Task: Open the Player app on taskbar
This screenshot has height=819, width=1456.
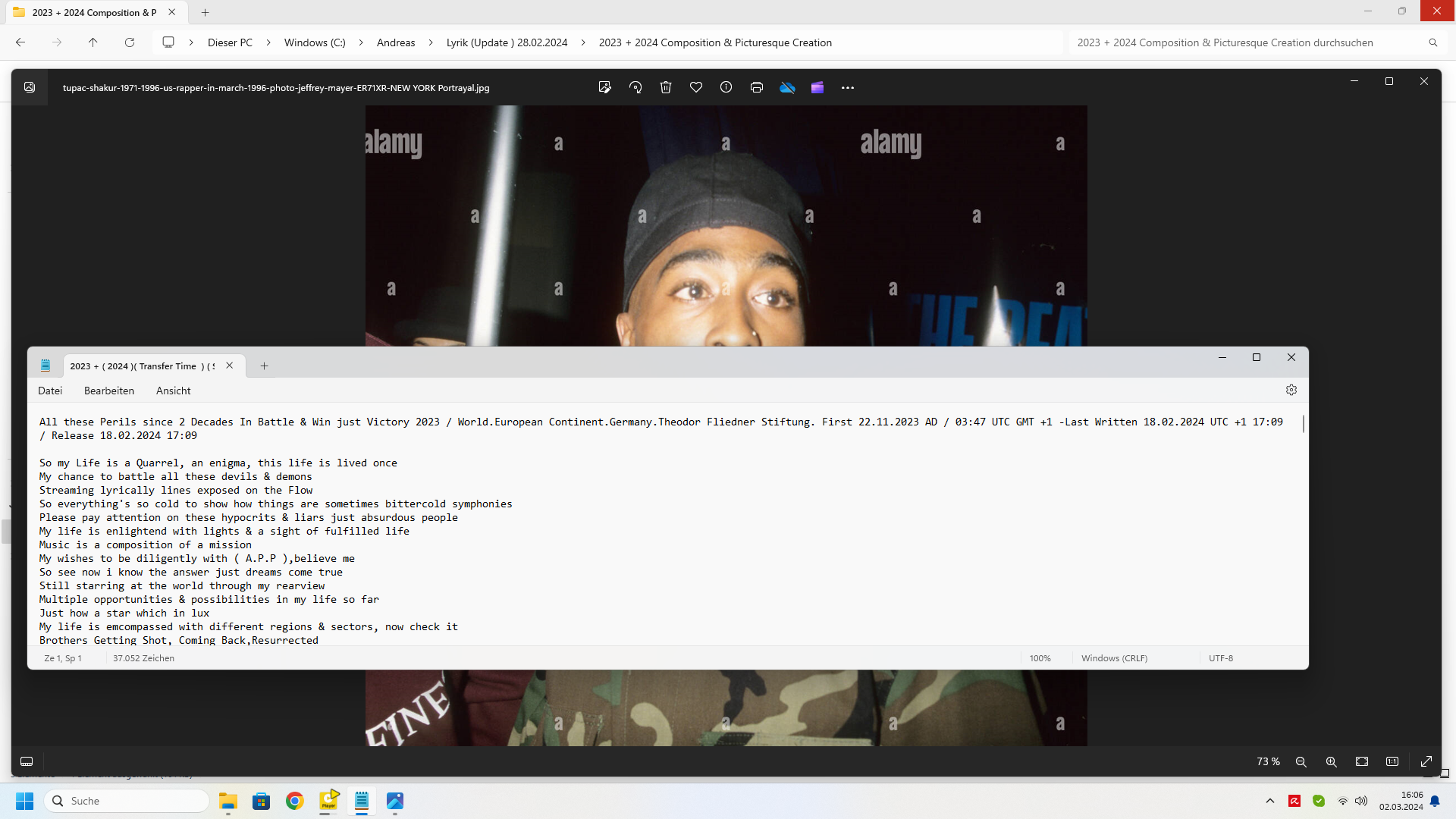Action: 328,801
